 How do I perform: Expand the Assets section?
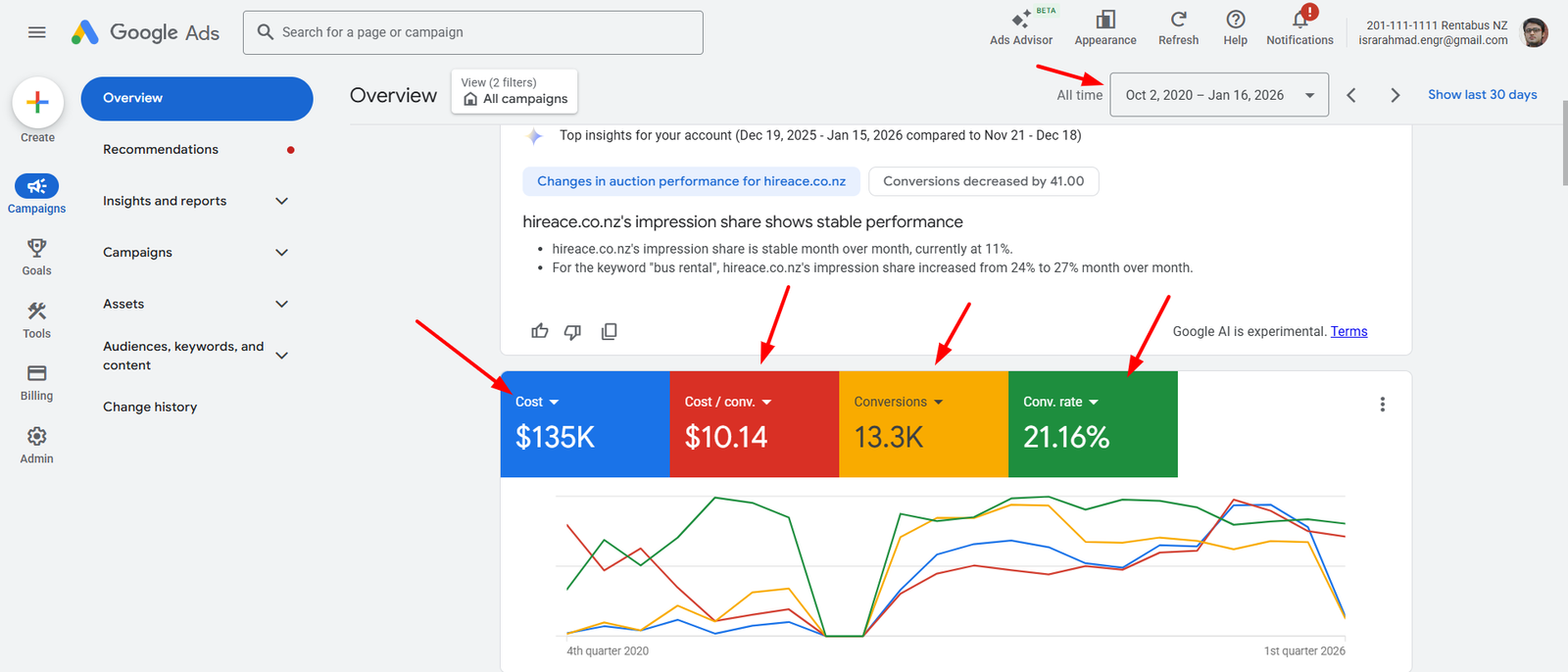coord(282,304)
